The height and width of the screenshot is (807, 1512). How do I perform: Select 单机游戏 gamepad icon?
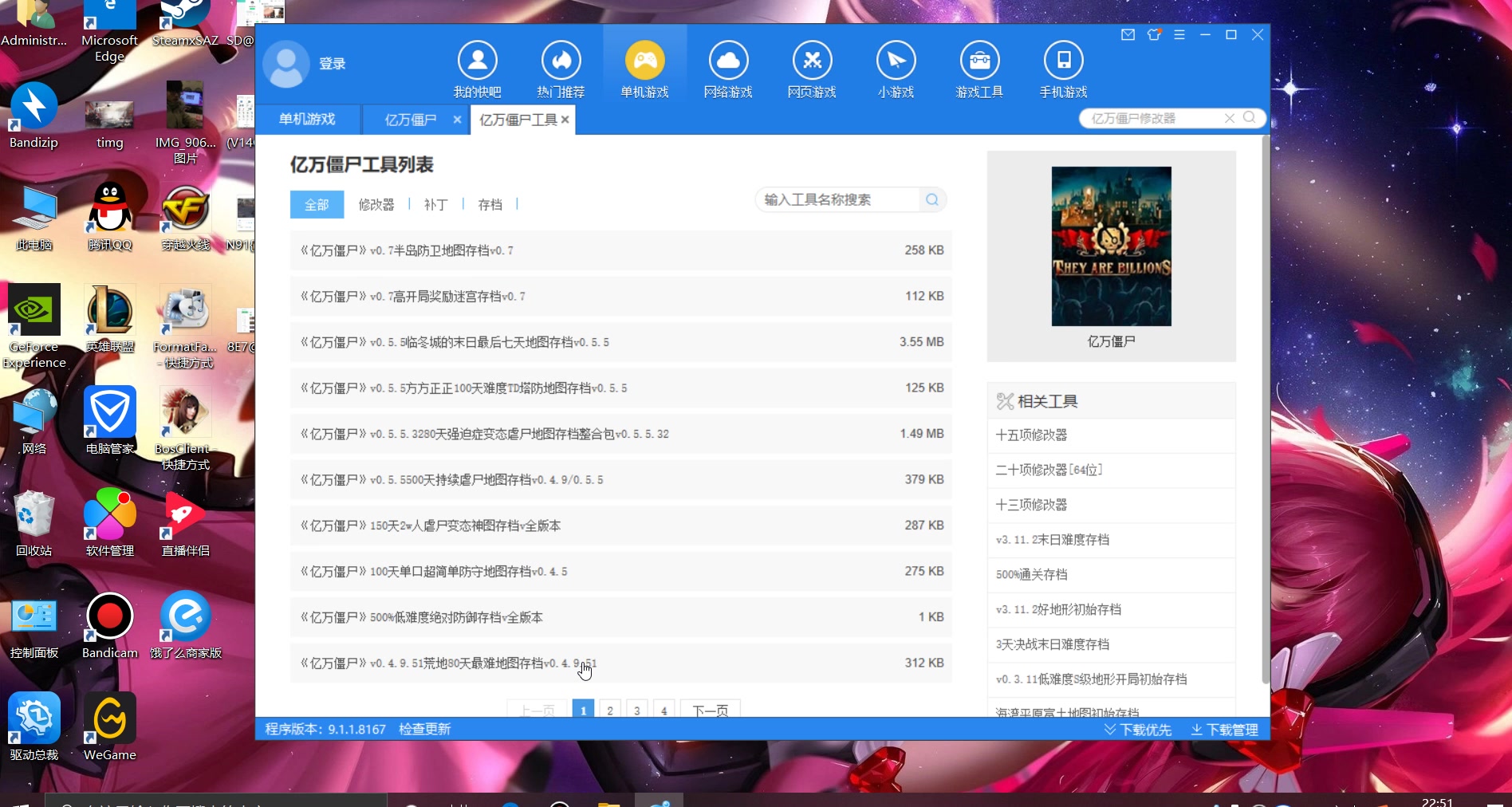(644, 61)
